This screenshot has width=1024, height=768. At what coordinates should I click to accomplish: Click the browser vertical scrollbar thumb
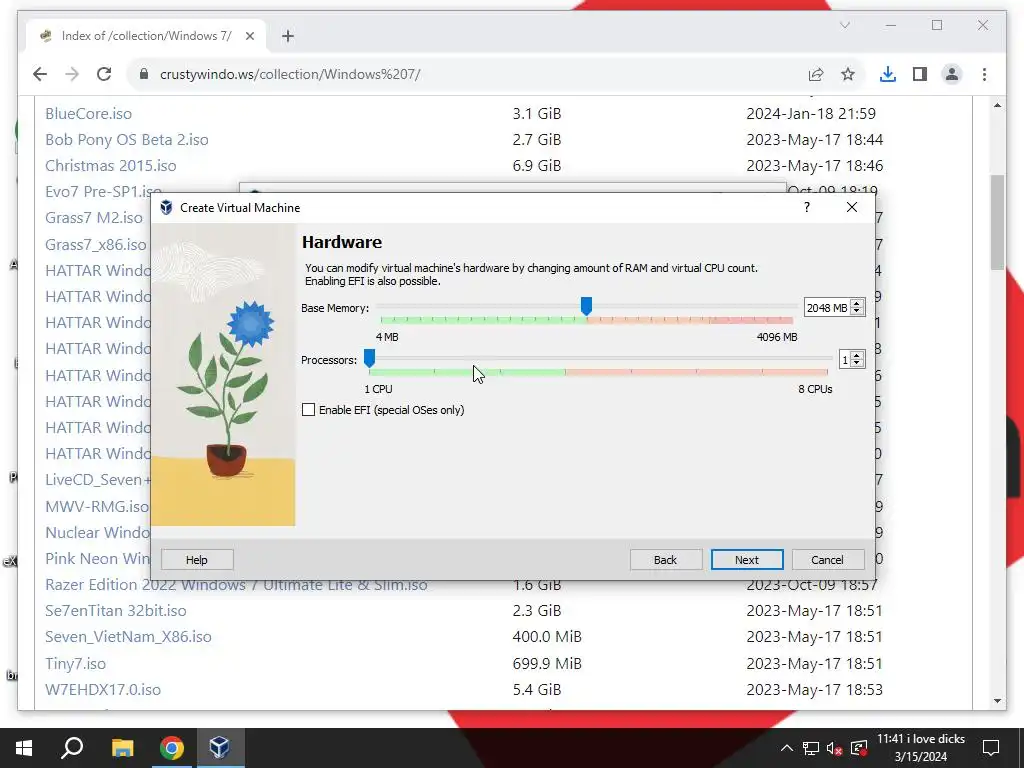[x=997, y=222]
